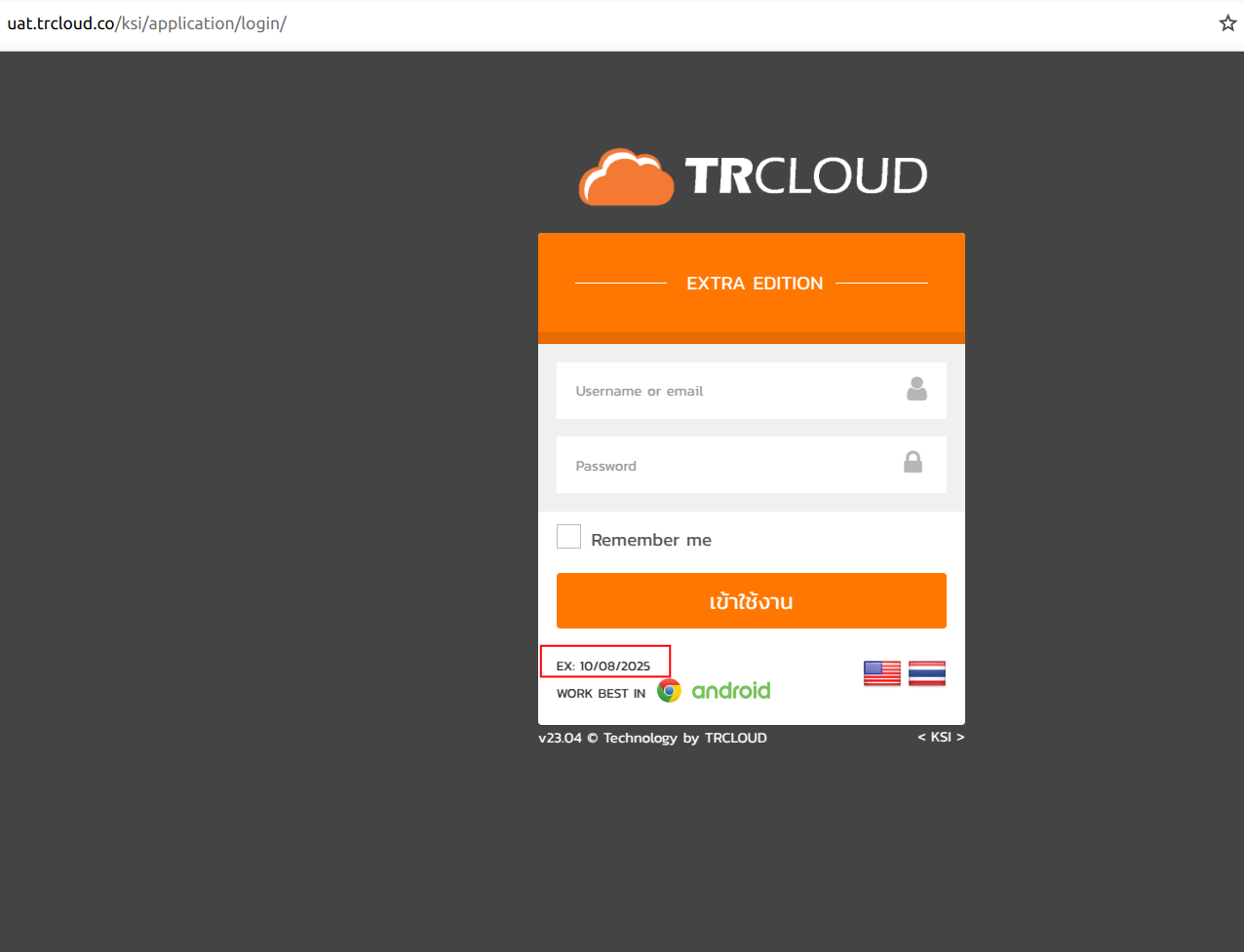Click the bookmark star icon
The width and height of the screenshot is (1244, 952).
click(x=1227, y=23)
